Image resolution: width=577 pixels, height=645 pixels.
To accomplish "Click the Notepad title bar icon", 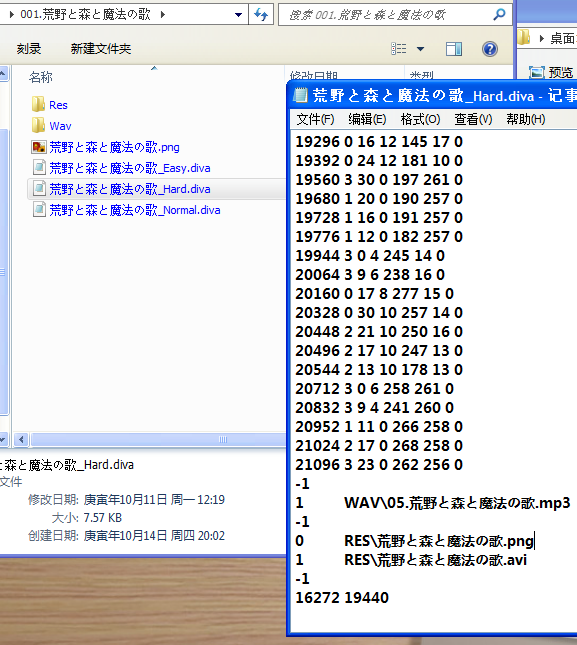I will click(301, 95).
